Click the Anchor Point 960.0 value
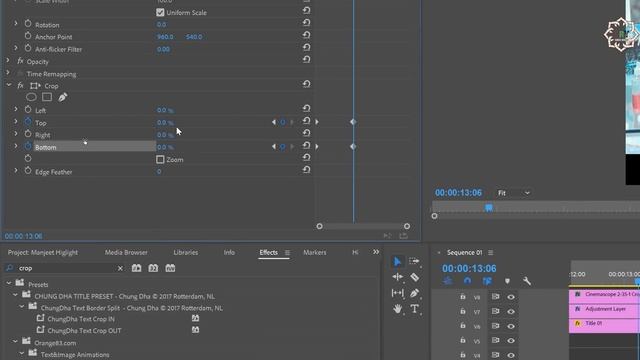Screen dimensions: 640x360 tap(165, 37)
